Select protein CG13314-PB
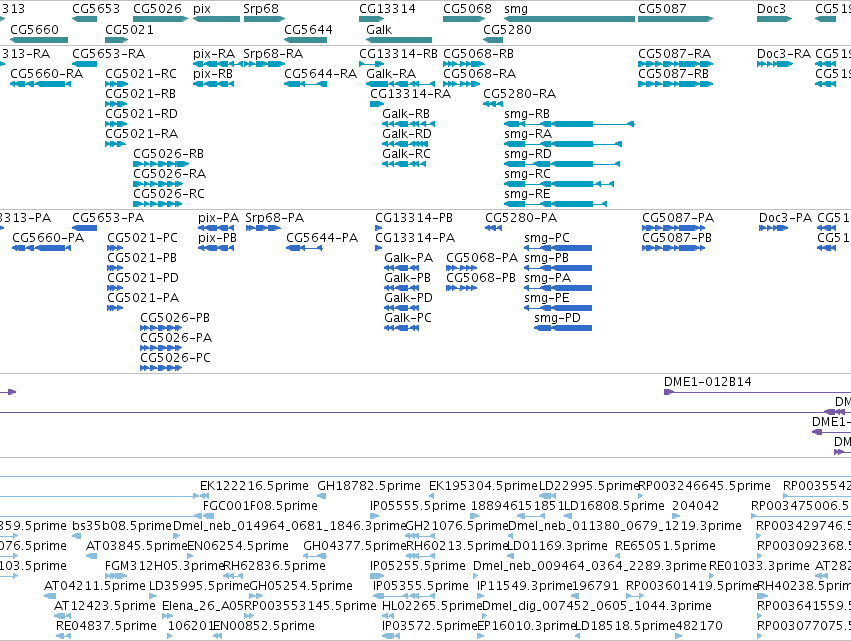Viewport: 851px width, 641px height. (378, 228)
